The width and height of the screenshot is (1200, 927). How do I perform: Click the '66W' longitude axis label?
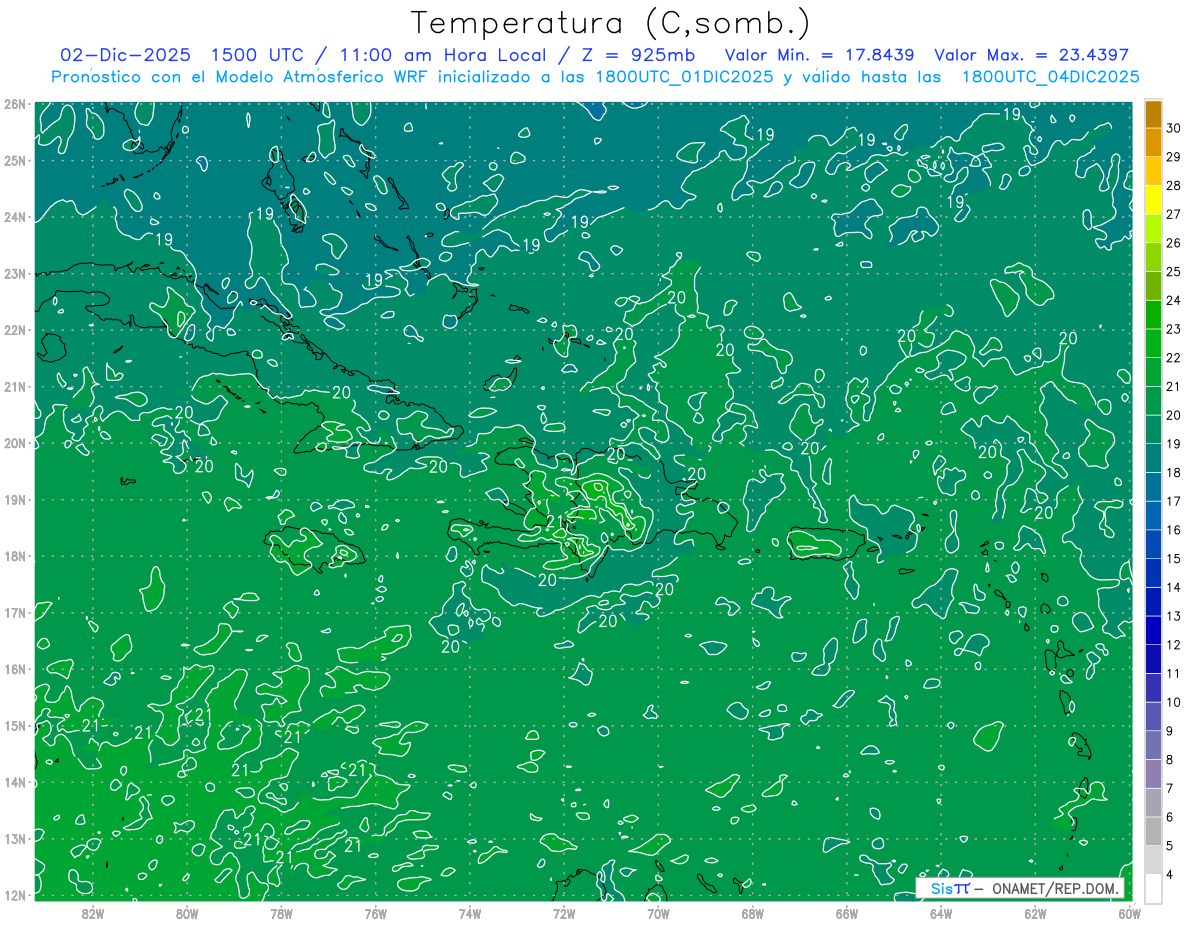pos(847,913)
